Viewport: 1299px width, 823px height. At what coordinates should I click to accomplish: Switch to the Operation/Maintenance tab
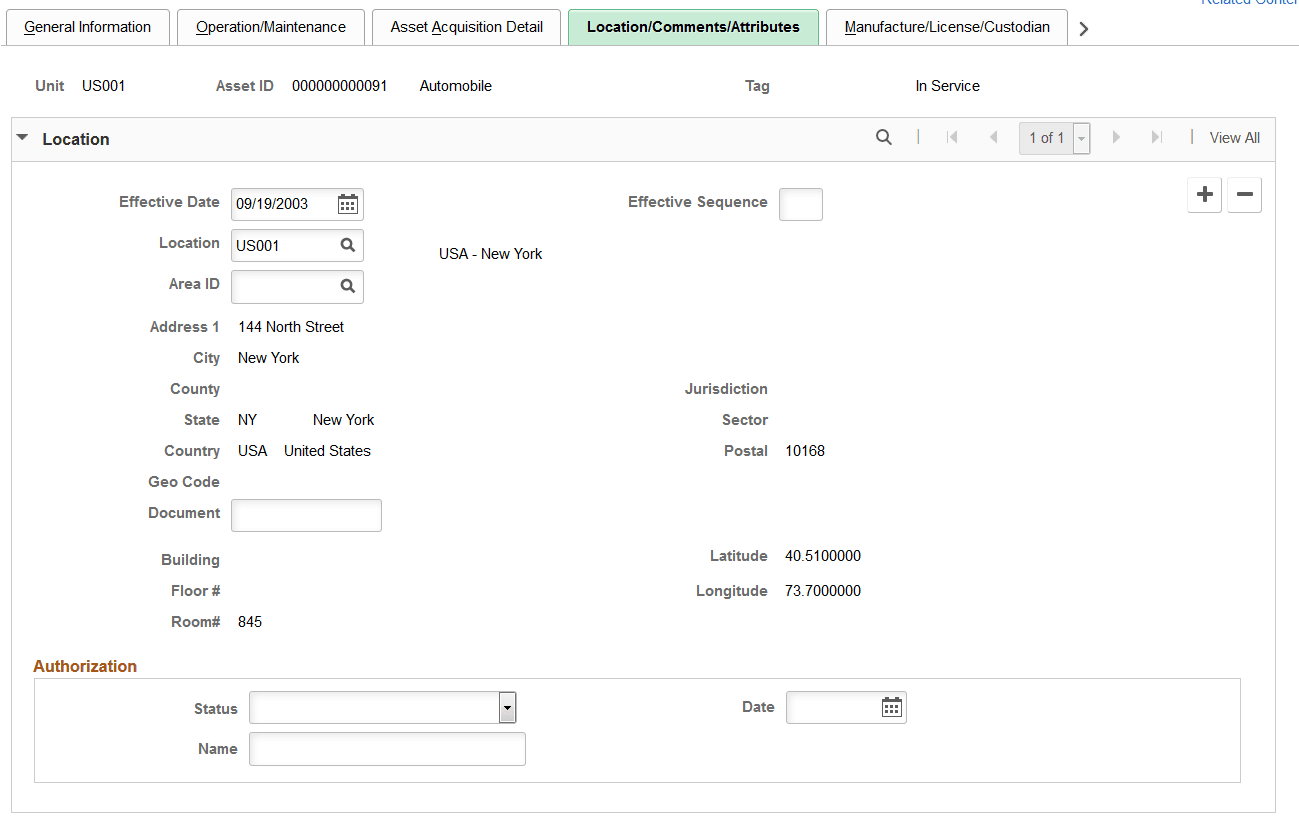tap(270, 27)
